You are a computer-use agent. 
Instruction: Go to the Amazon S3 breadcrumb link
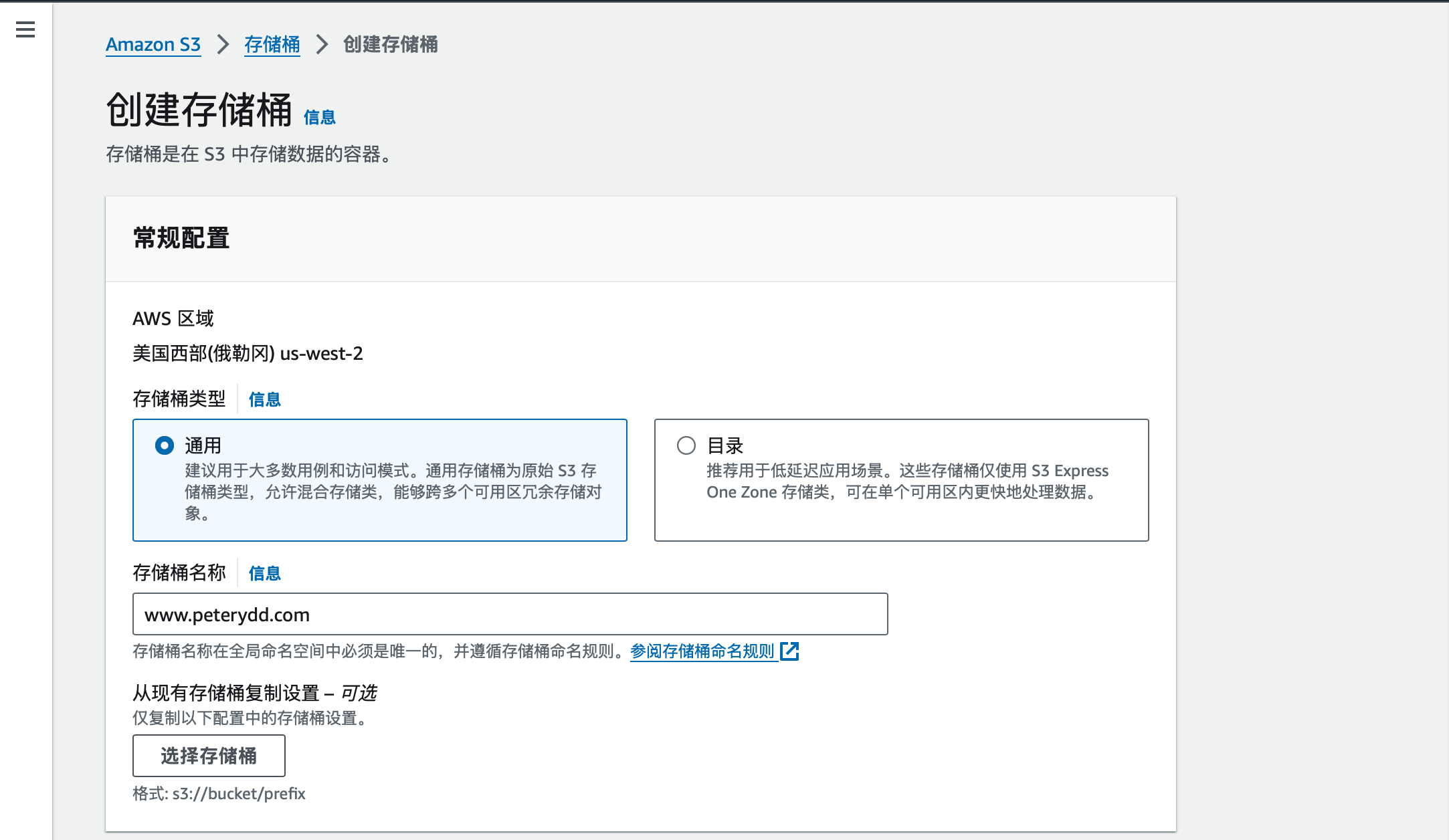153,45
